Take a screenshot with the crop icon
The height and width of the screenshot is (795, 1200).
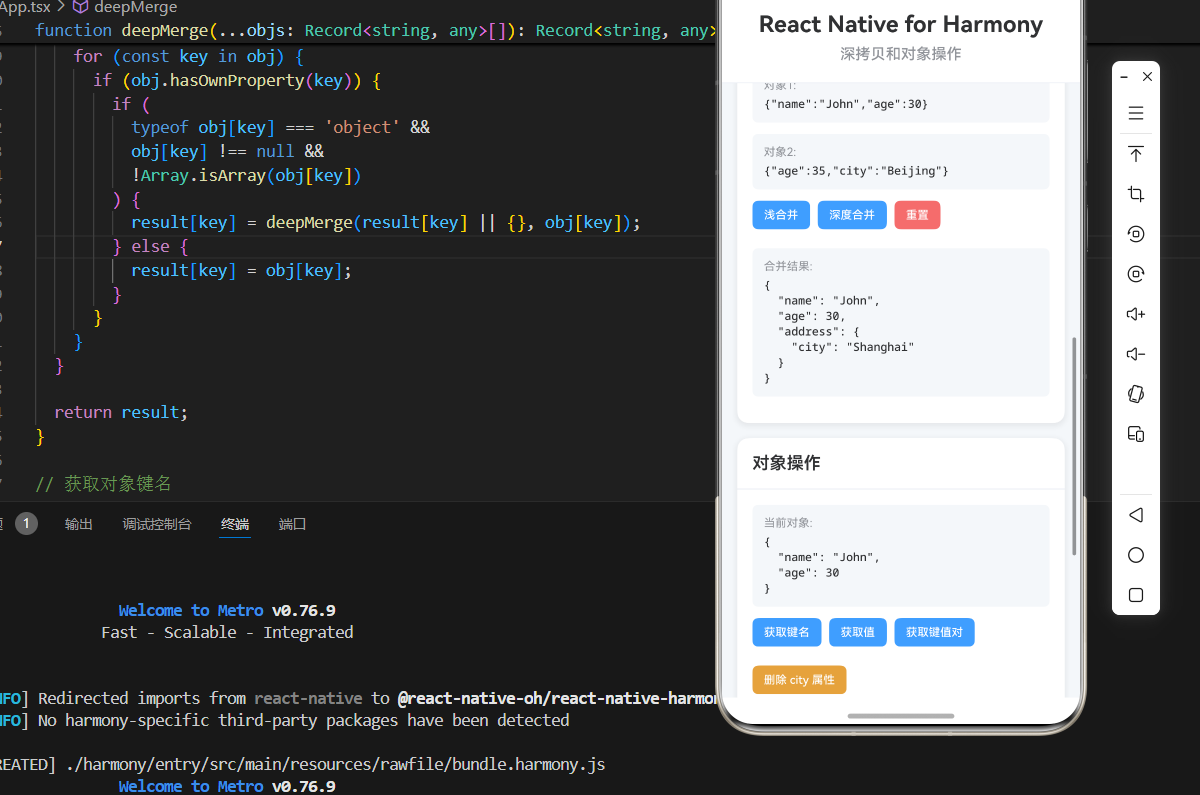tap(1136, 194)
